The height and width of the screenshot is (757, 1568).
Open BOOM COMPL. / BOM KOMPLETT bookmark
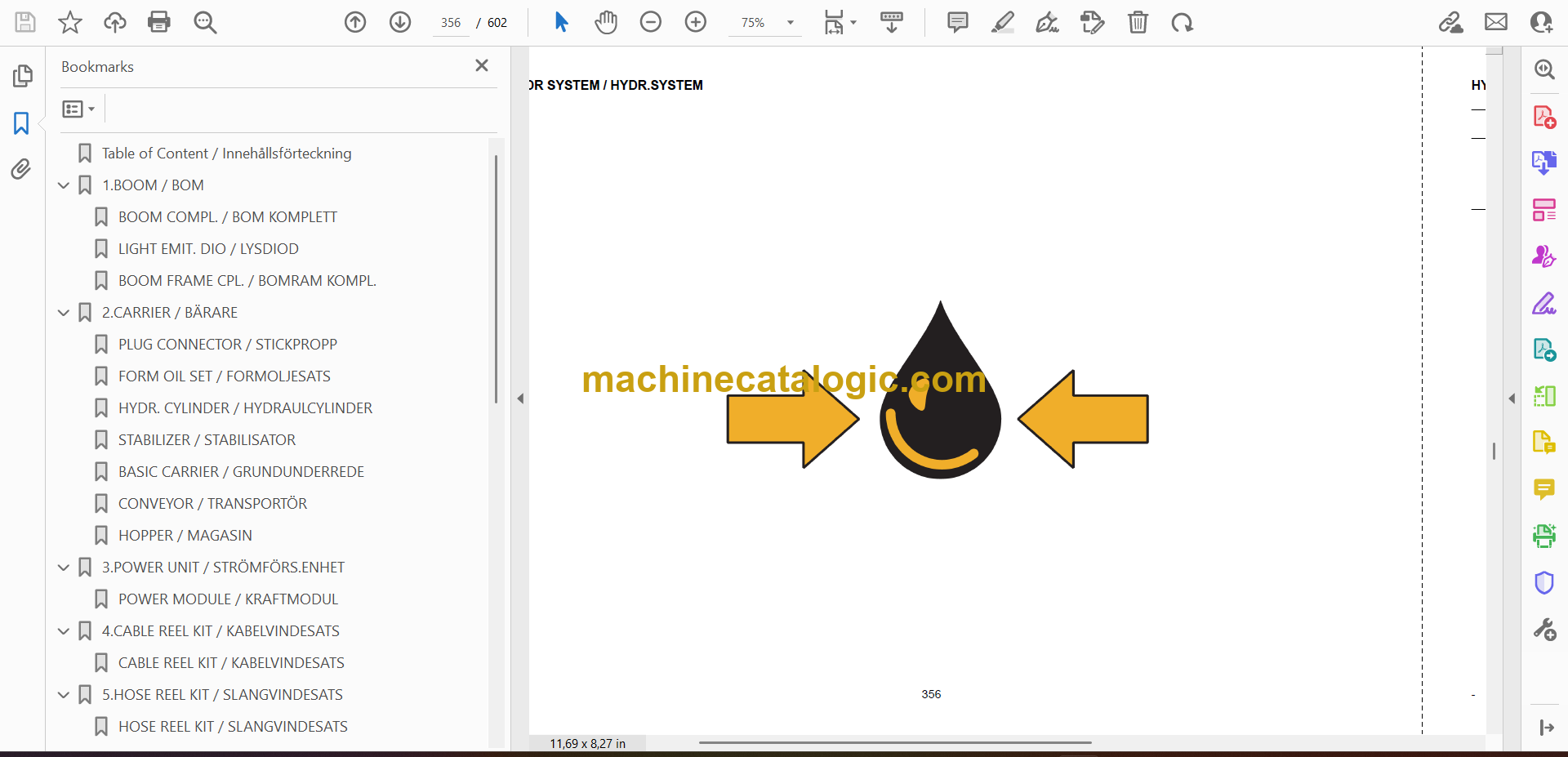coord(227,217)
